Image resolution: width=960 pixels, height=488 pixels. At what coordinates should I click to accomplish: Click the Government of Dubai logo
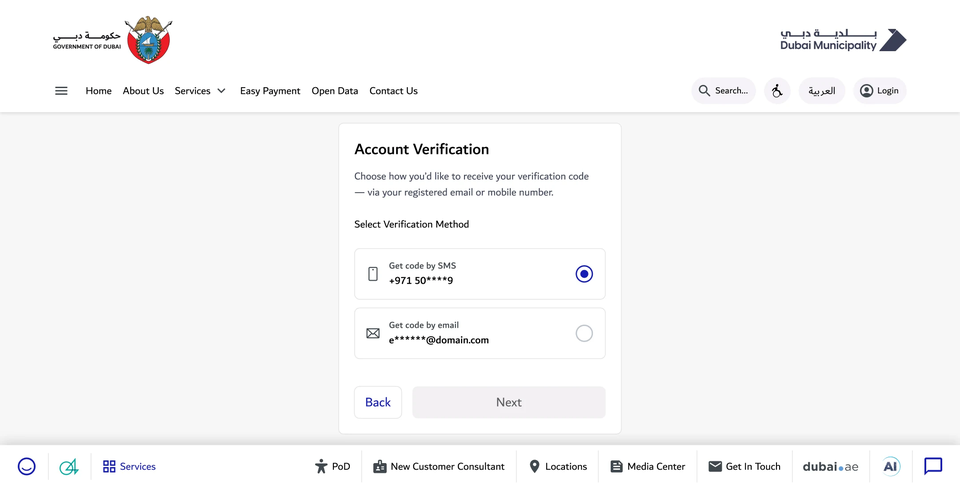click(x=112, y=40)
